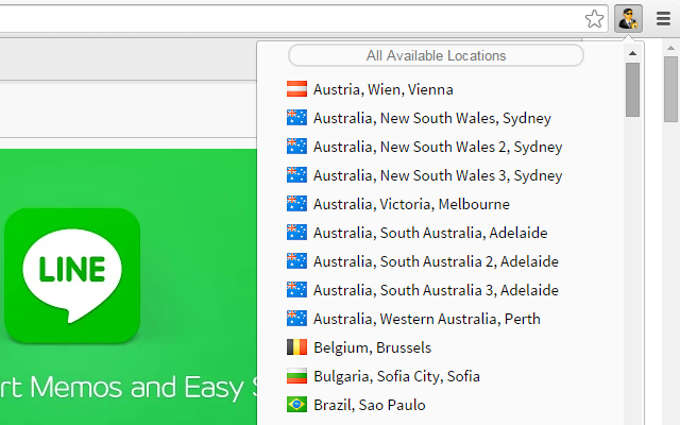Pick Australia, Victoria, Melbourne location
The height and width of the screenshot is (425, 680).
(398, 204)
